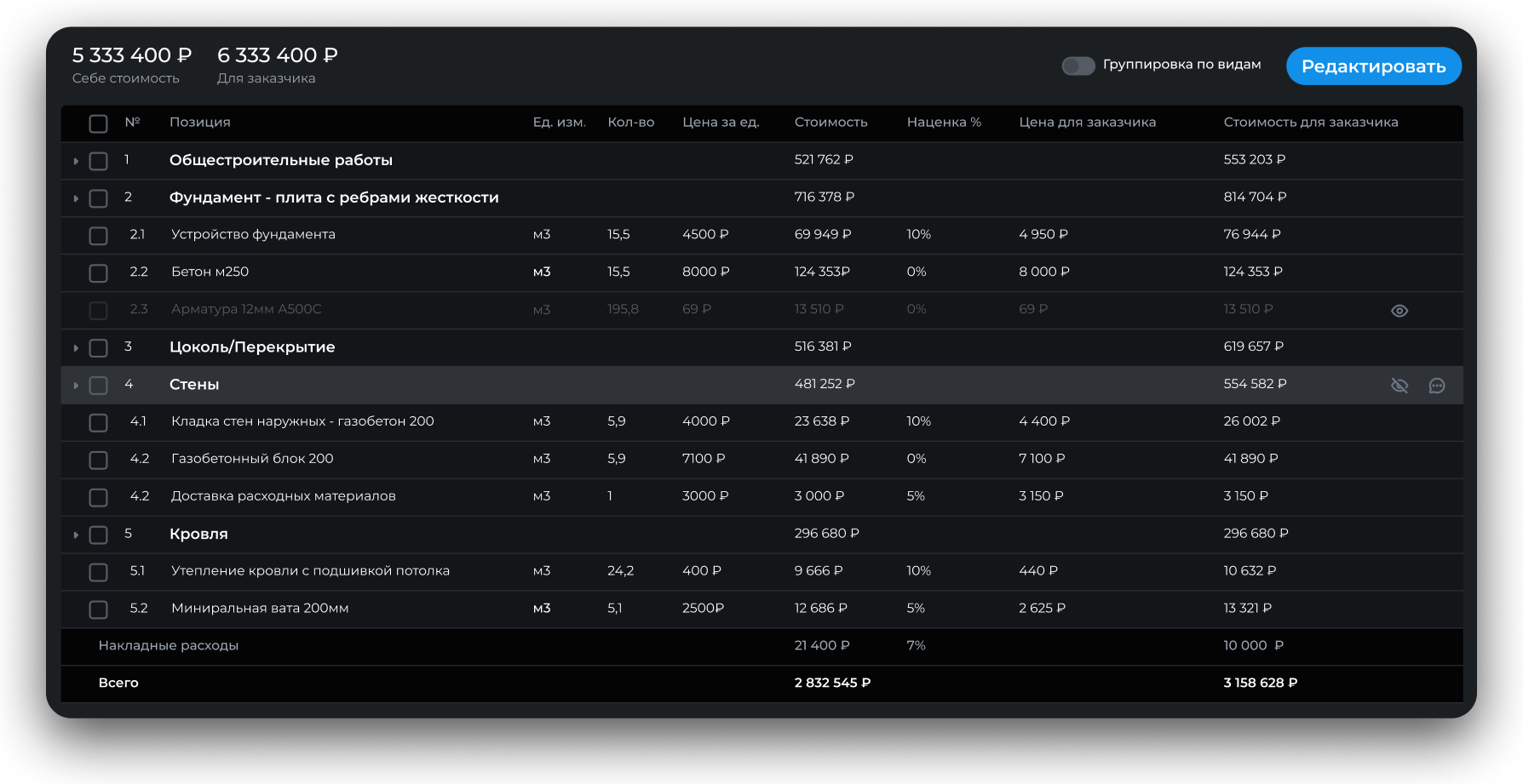The image size is (1523, 784).
Task: Check the Минеральная вата 200мм checkbox
Action: (x=99, y=609)
